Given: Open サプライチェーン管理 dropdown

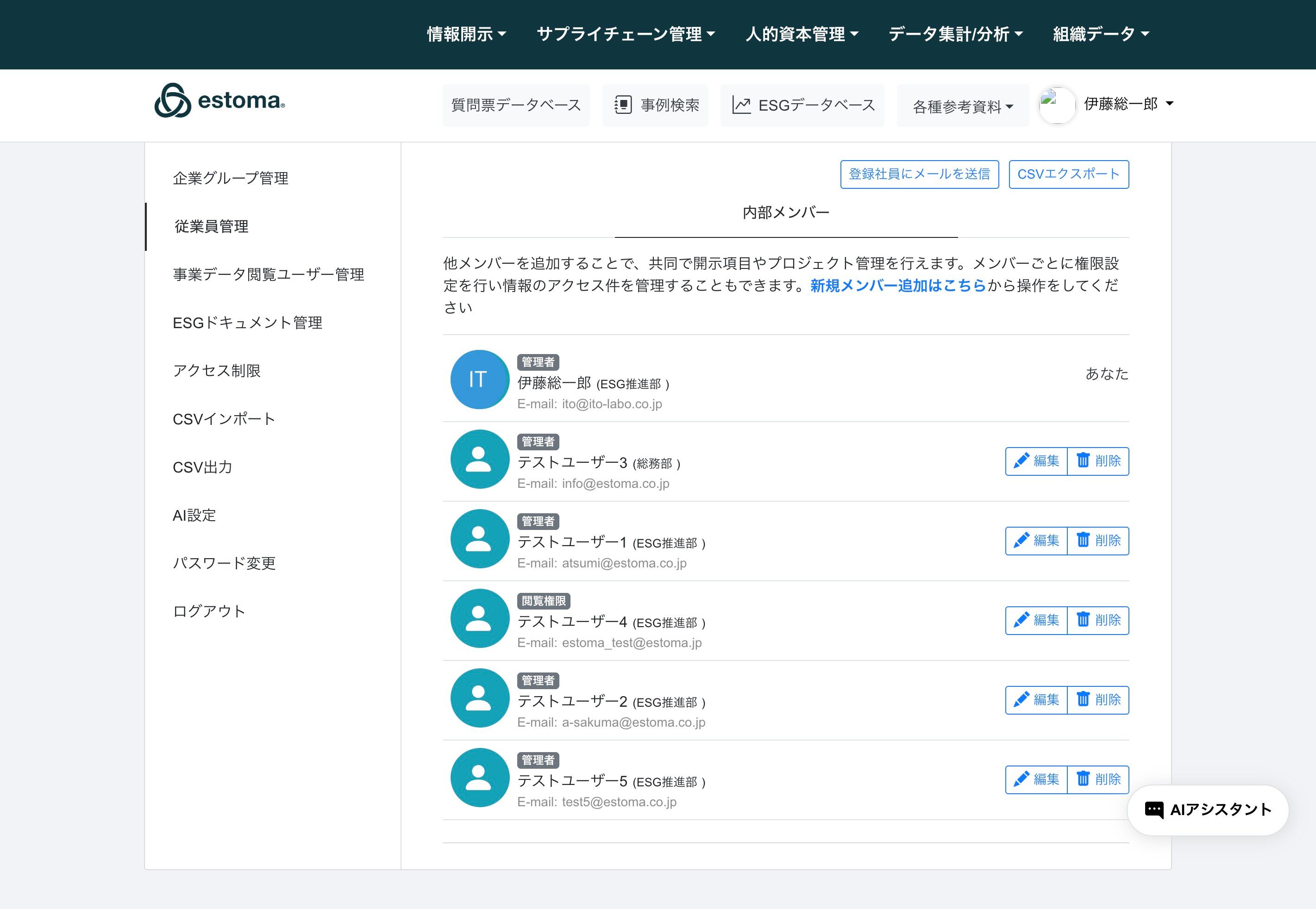Looking at the screenshot, I should [626, 34].
